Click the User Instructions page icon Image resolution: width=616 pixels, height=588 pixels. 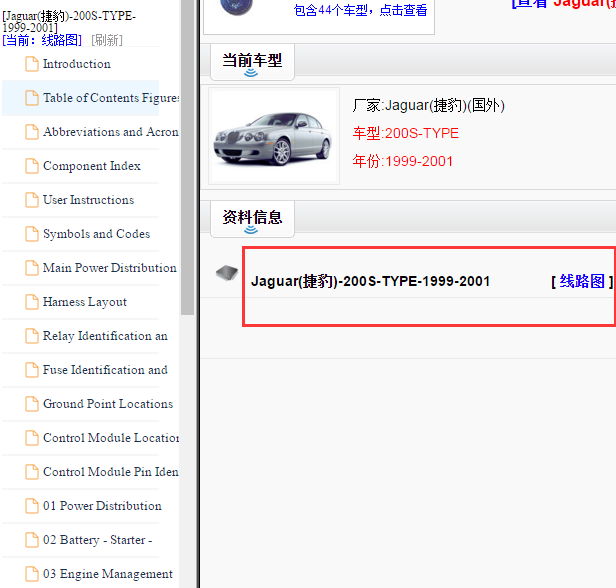coord(32,200)
